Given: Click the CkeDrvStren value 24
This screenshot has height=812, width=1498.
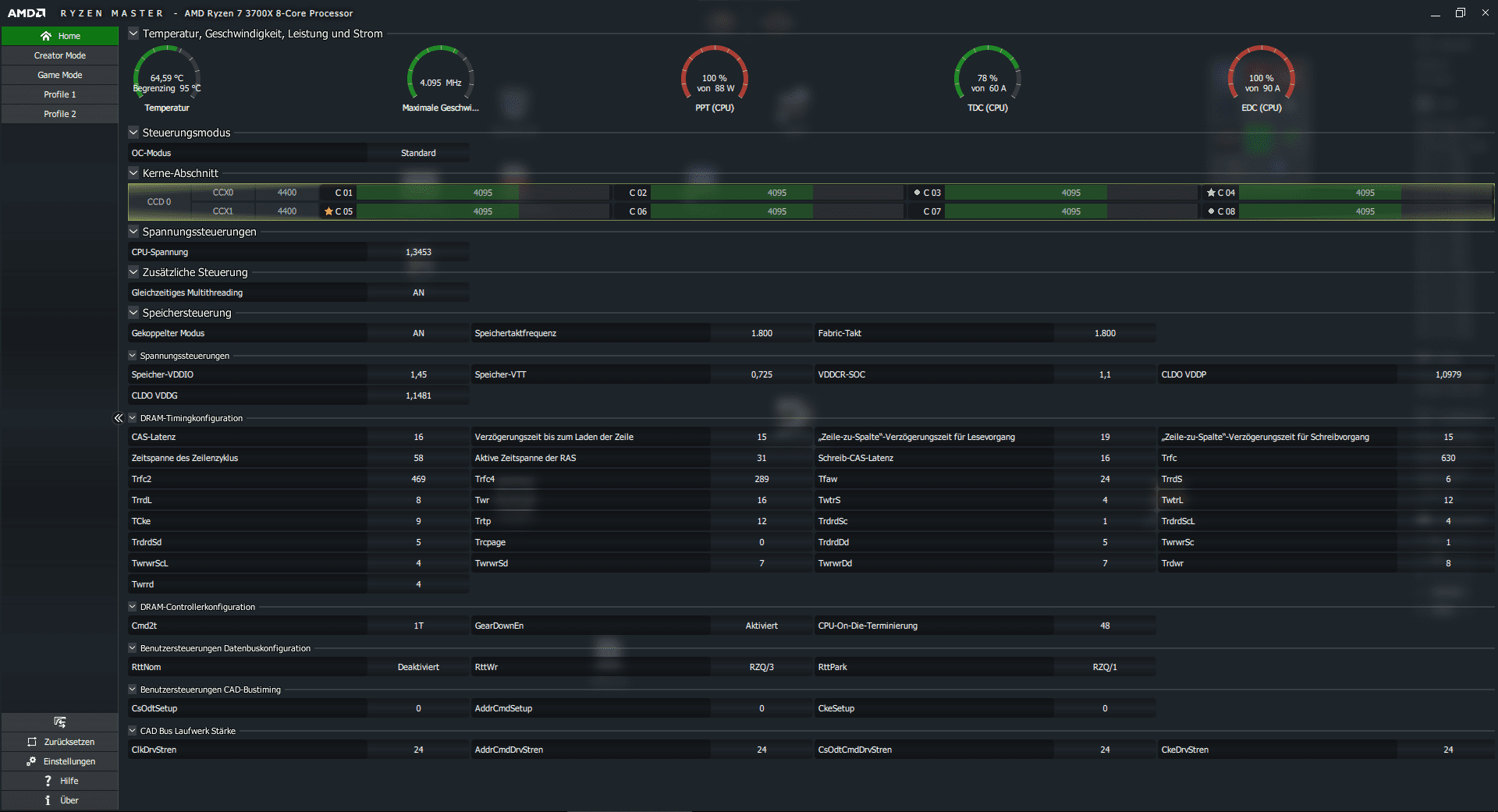Looking at the screenshot, I should coord(1448,750).
